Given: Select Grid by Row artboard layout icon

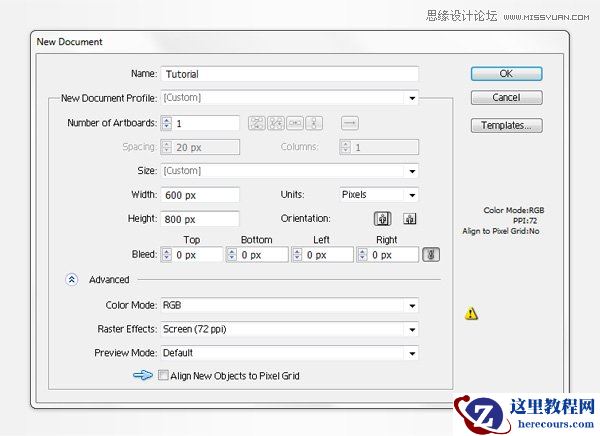Looking at the screenshot, I should (256, 123).
